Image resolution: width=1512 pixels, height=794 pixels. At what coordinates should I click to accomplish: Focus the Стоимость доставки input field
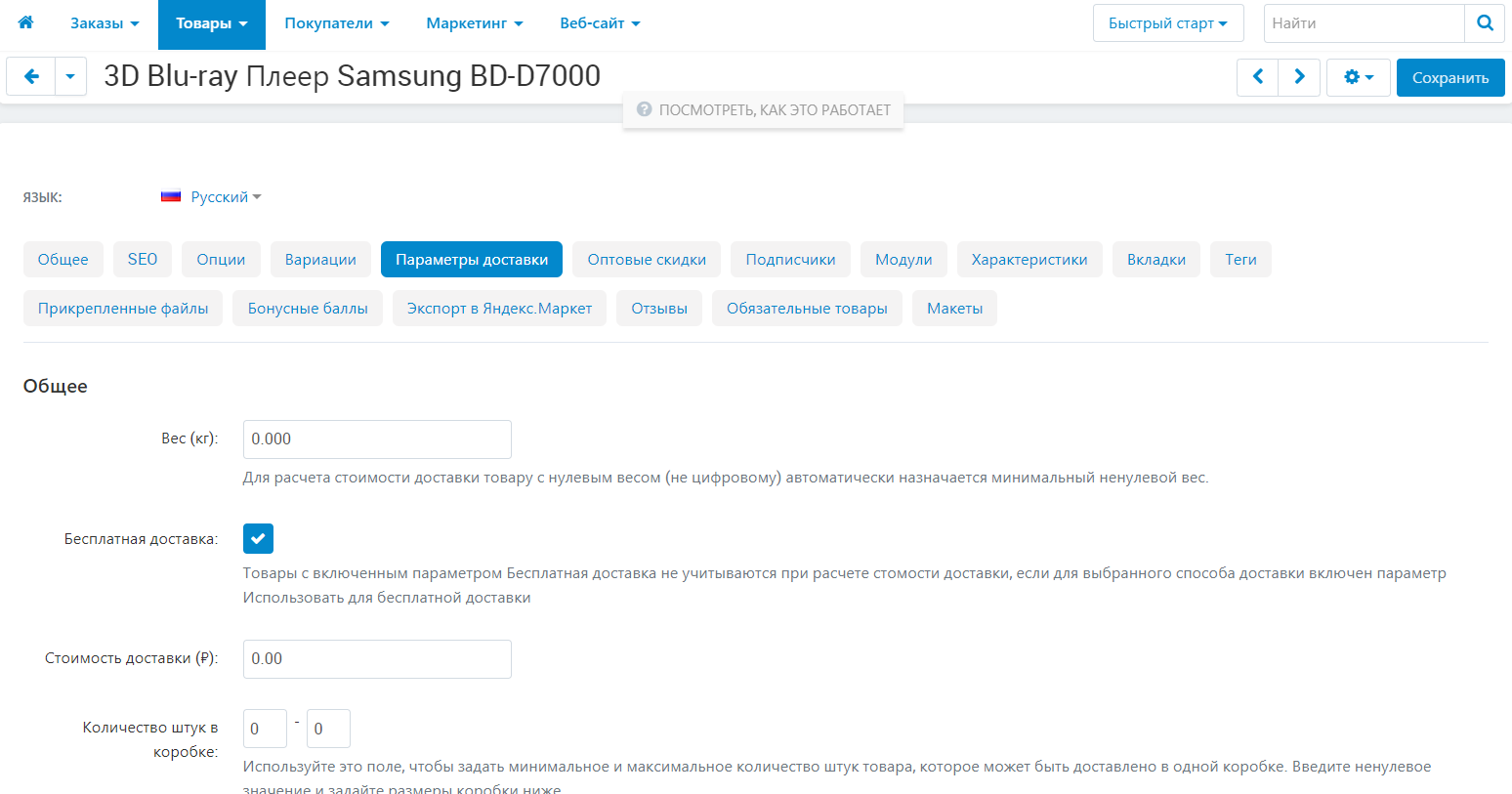click(377, 658)
